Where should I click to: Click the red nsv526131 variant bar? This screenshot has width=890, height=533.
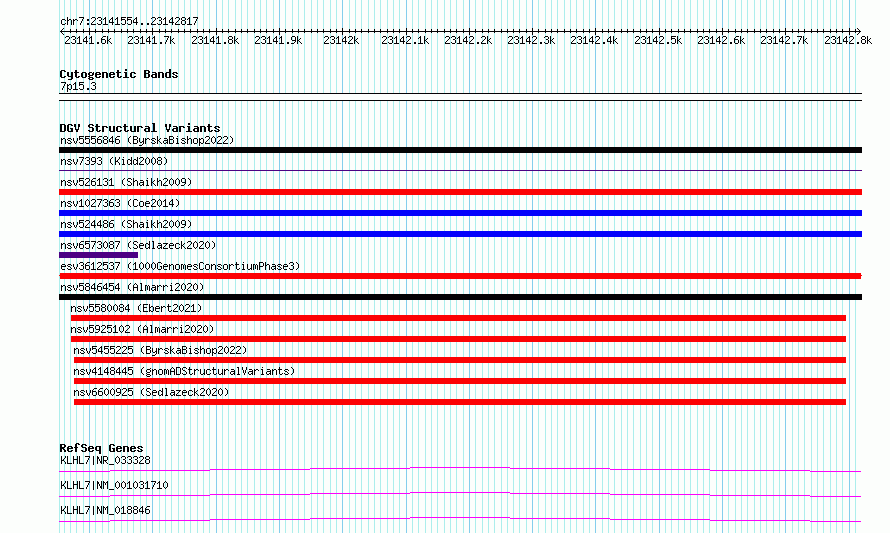[x=460, y=192]
